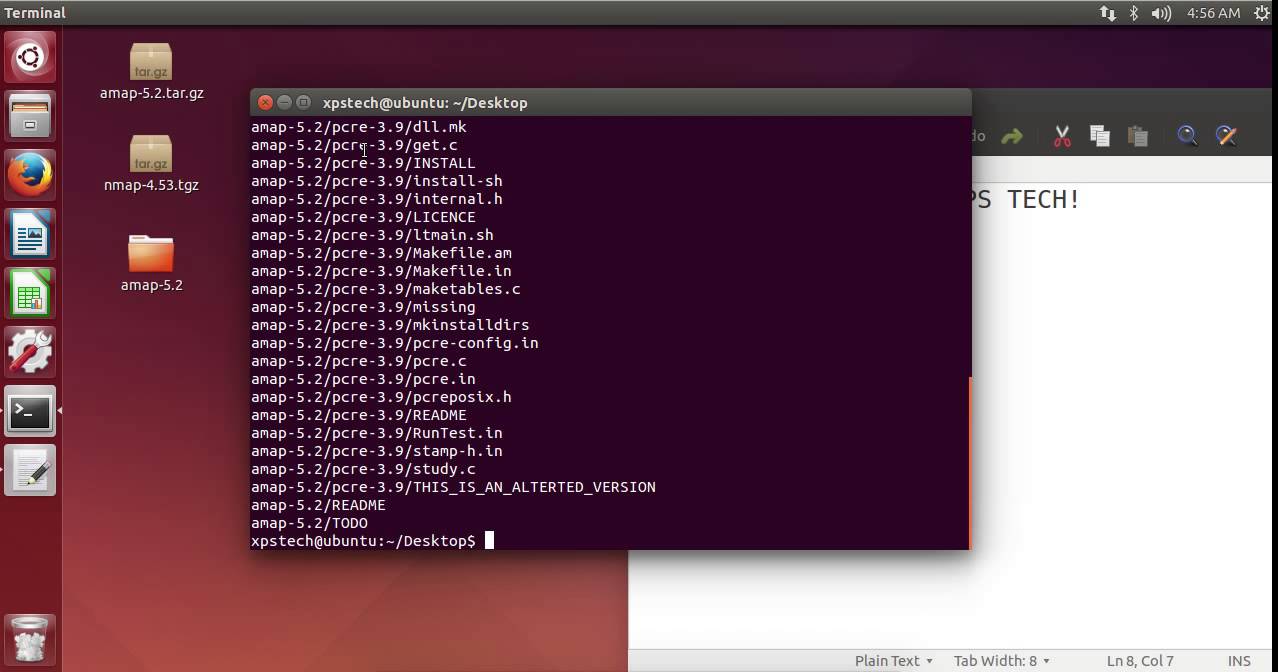Open the Files manager from the launcher
This screenshot has height=672, width=1278.
coord(30,116)
